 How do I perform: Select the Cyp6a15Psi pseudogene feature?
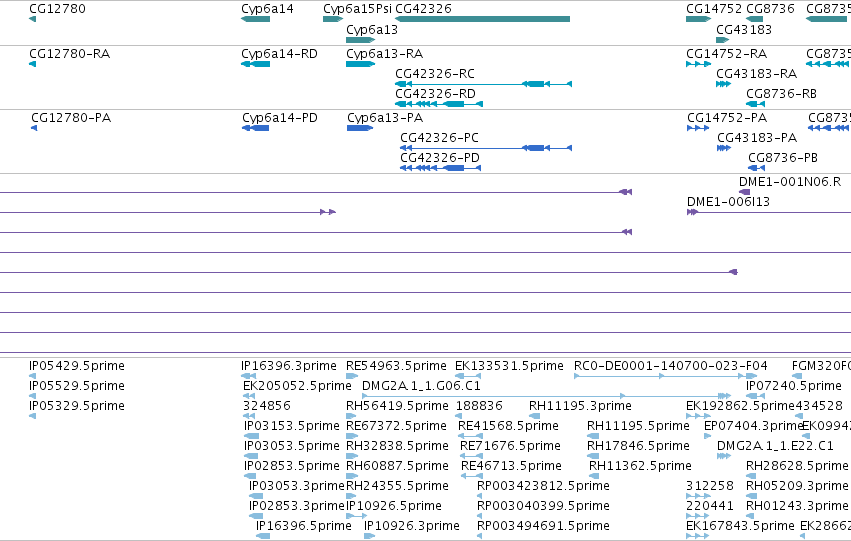pyautogui.click(x=333, y=19)
